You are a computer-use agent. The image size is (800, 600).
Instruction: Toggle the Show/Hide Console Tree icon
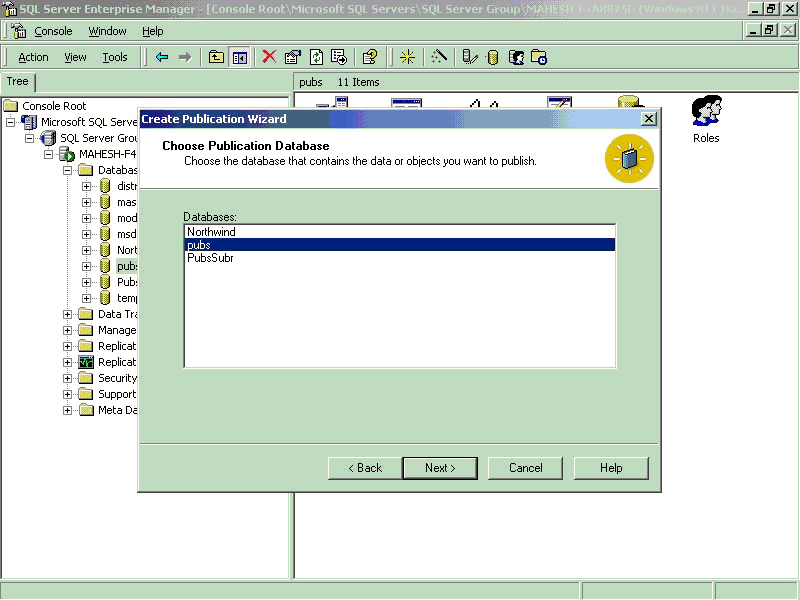click(x=240, y=57)
